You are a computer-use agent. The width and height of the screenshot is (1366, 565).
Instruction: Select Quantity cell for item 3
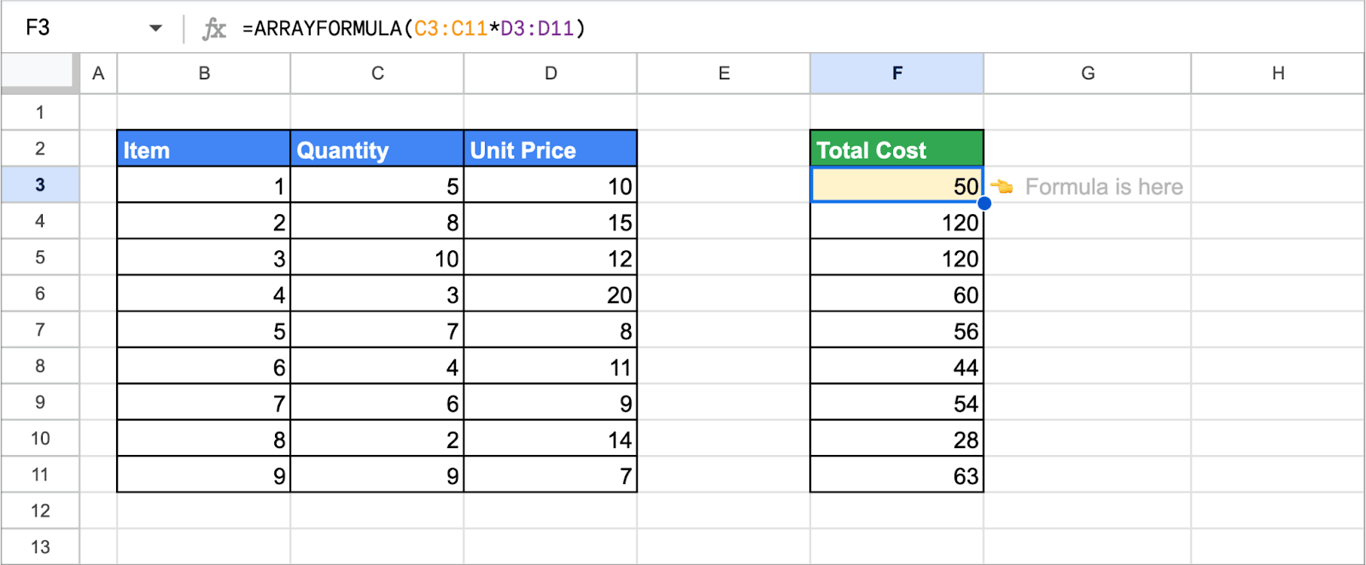point(377,257)
